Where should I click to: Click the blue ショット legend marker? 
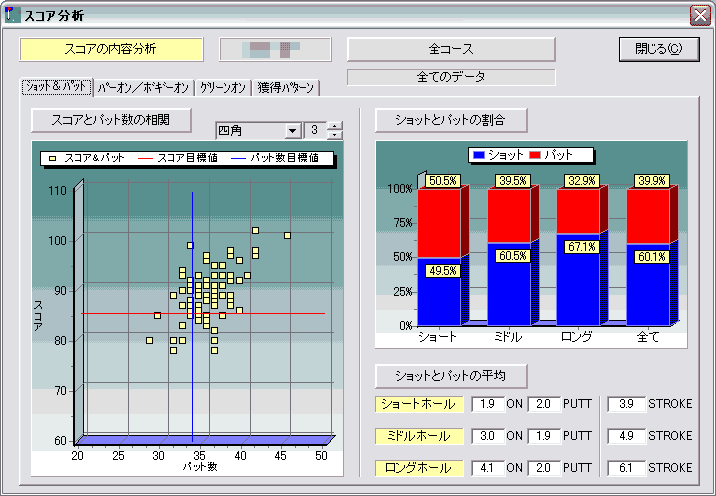[479, 155]
